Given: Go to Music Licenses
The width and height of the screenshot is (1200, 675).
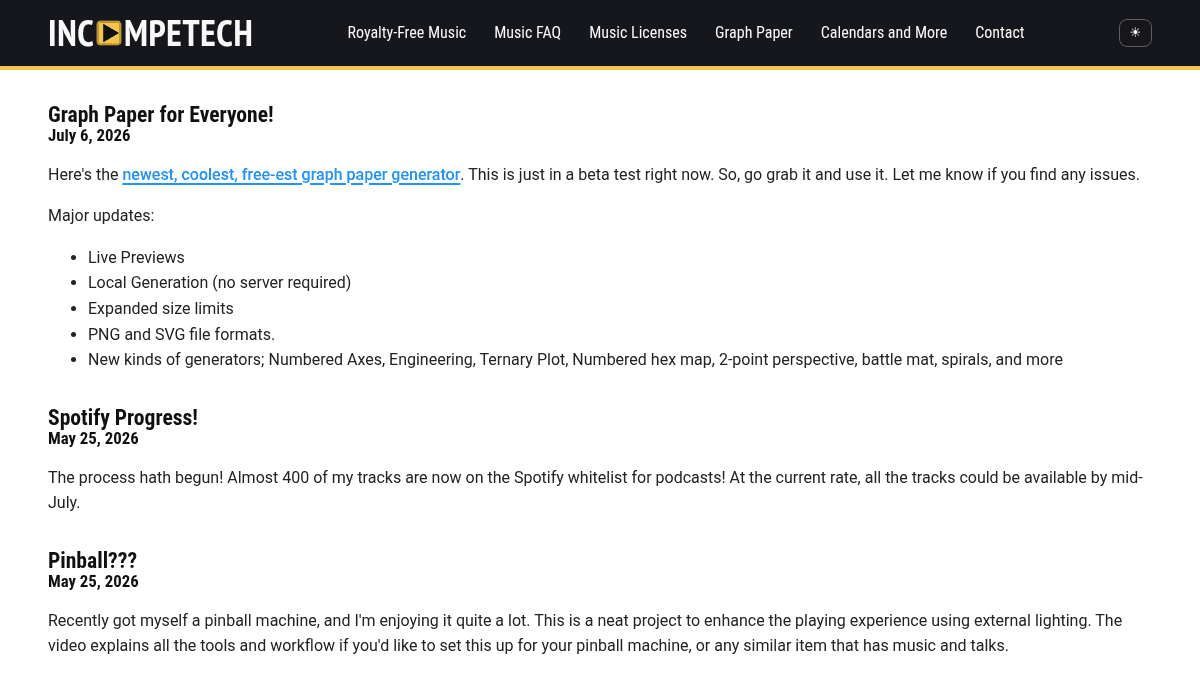Looking at the screenshot, I should (638, 33).
